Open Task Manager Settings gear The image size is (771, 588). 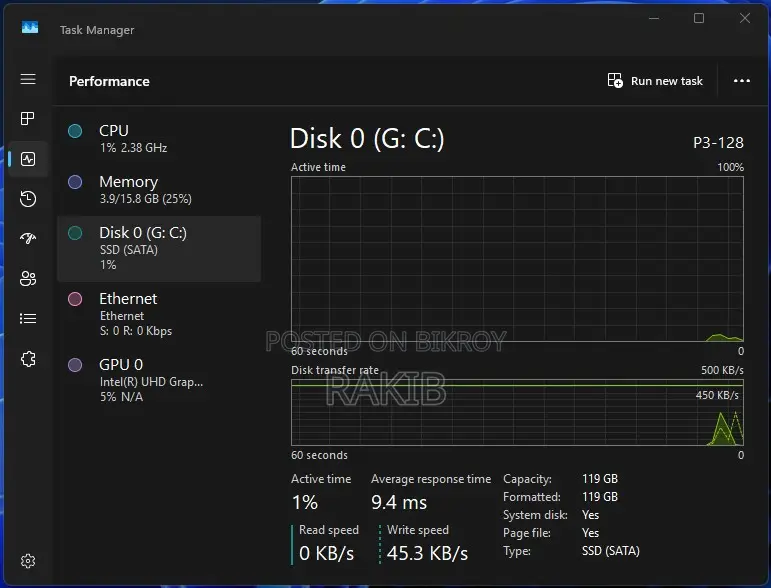click(x=28, y=561)
